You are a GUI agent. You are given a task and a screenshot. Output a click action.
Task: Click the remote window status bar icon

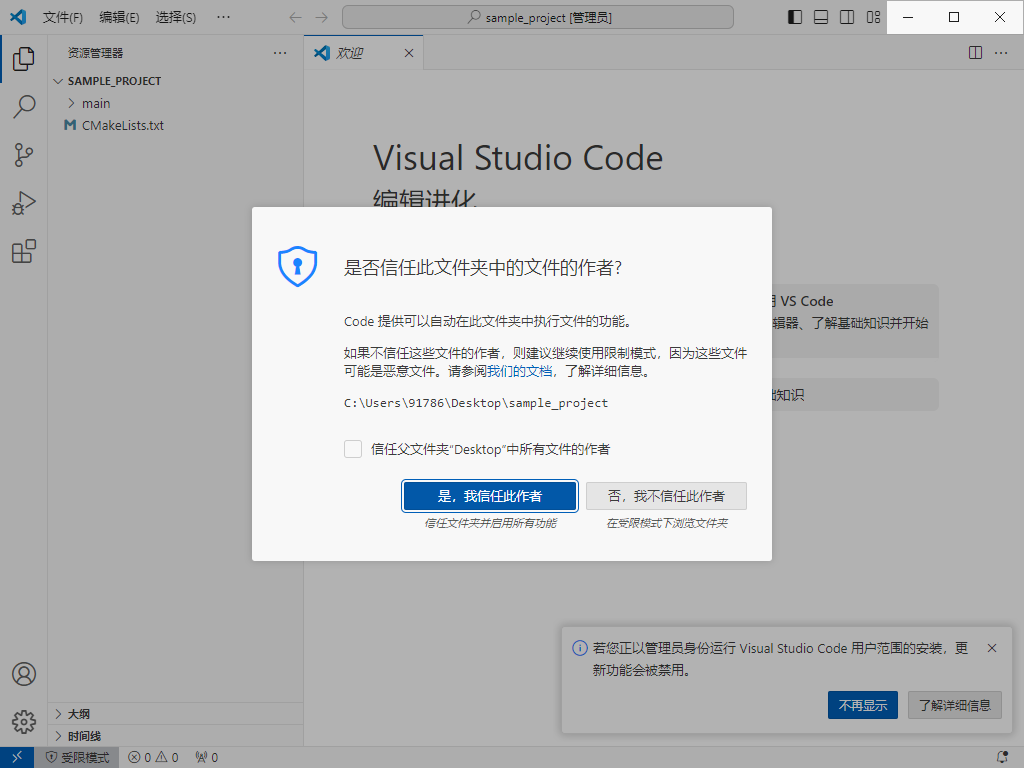tap(17, 757)
